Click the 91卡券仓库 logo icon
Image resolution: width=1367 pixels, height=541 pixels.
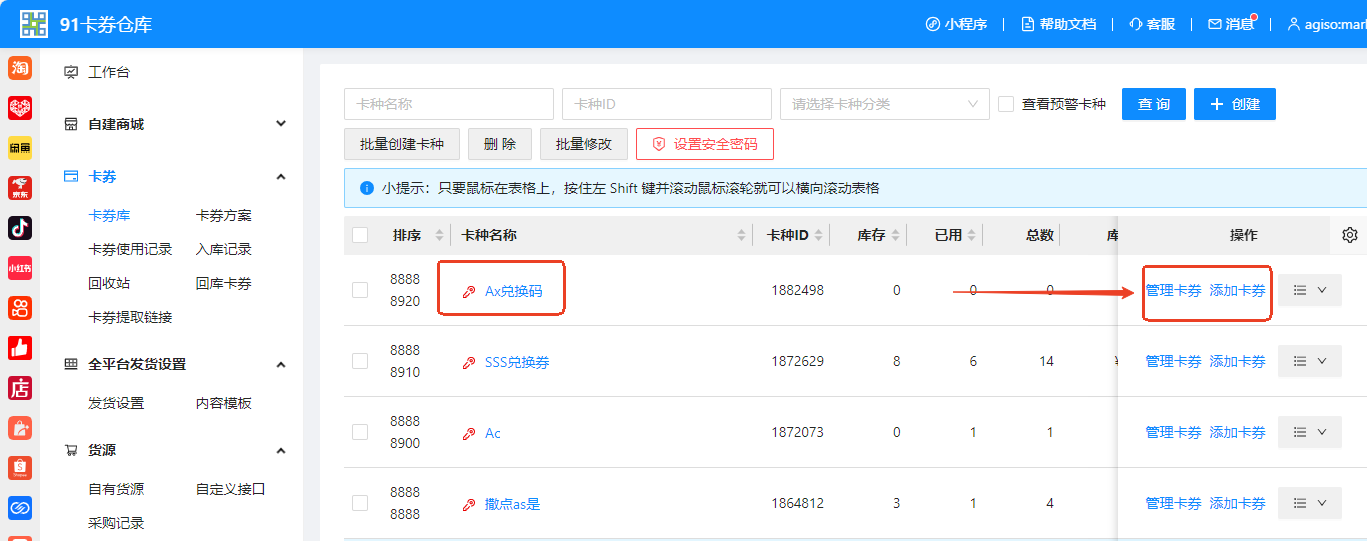[x=34, y=24]
